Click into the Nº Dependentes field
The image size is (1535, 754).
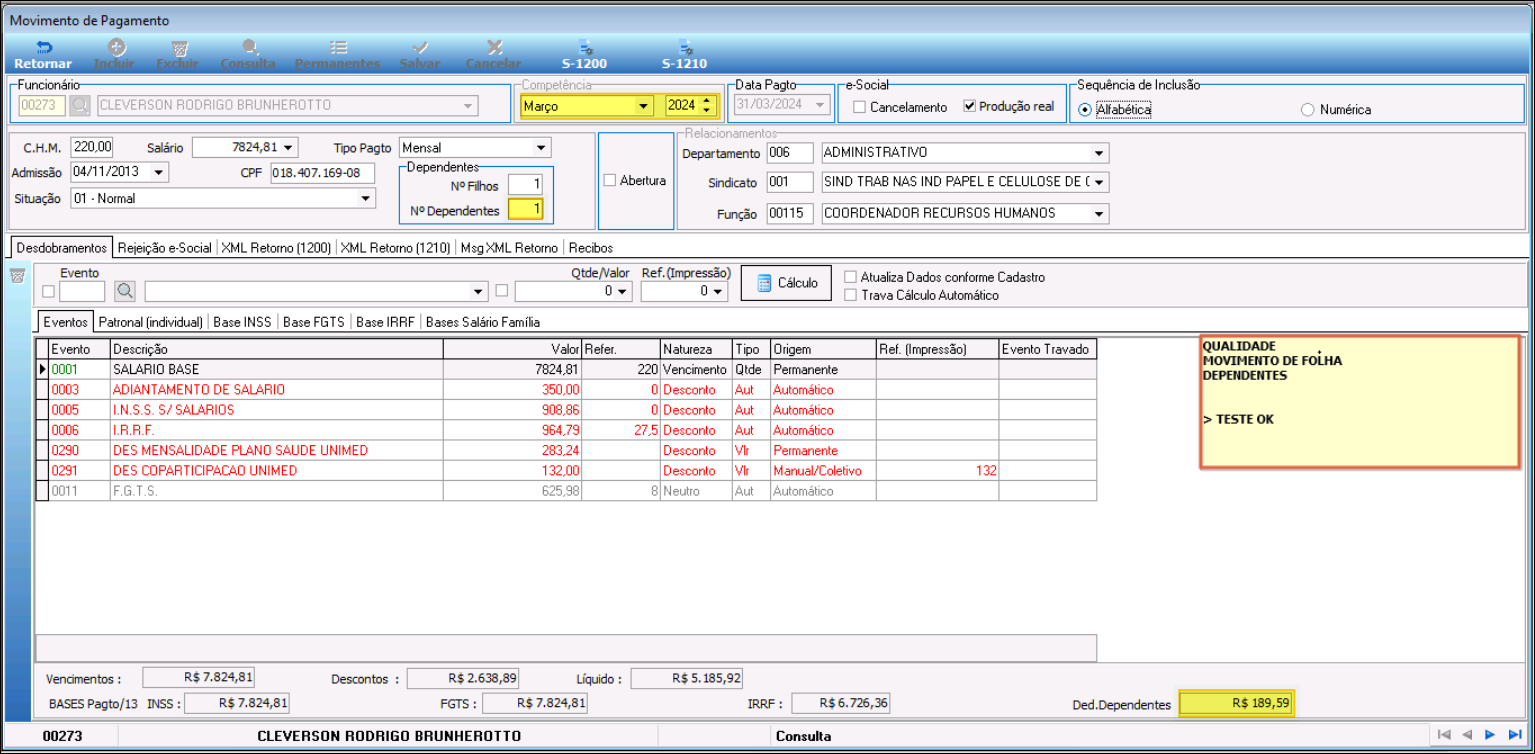(x=525, y=209)
